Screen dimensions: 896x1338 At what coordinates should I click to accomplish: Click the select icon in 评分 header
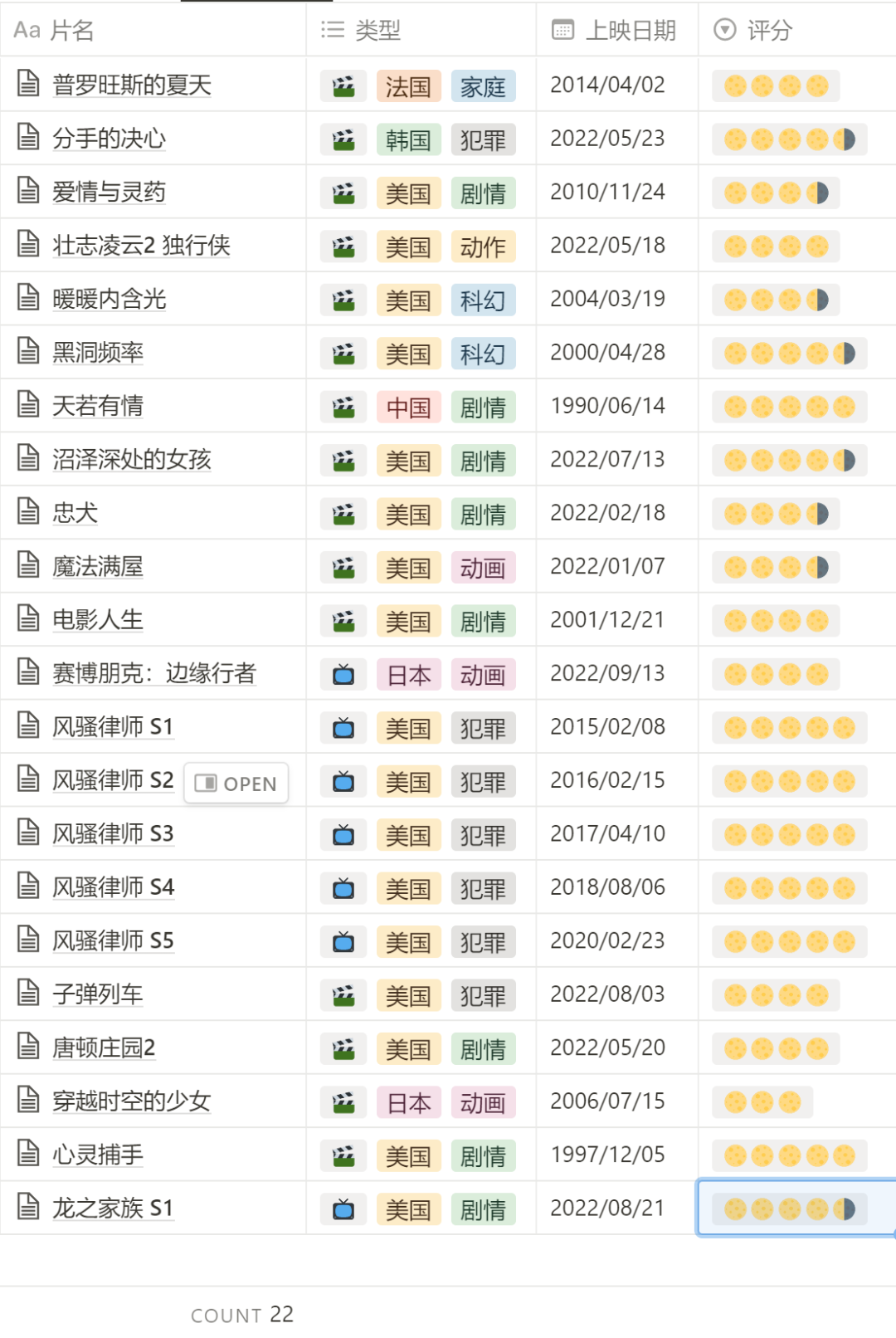(725, 31)
